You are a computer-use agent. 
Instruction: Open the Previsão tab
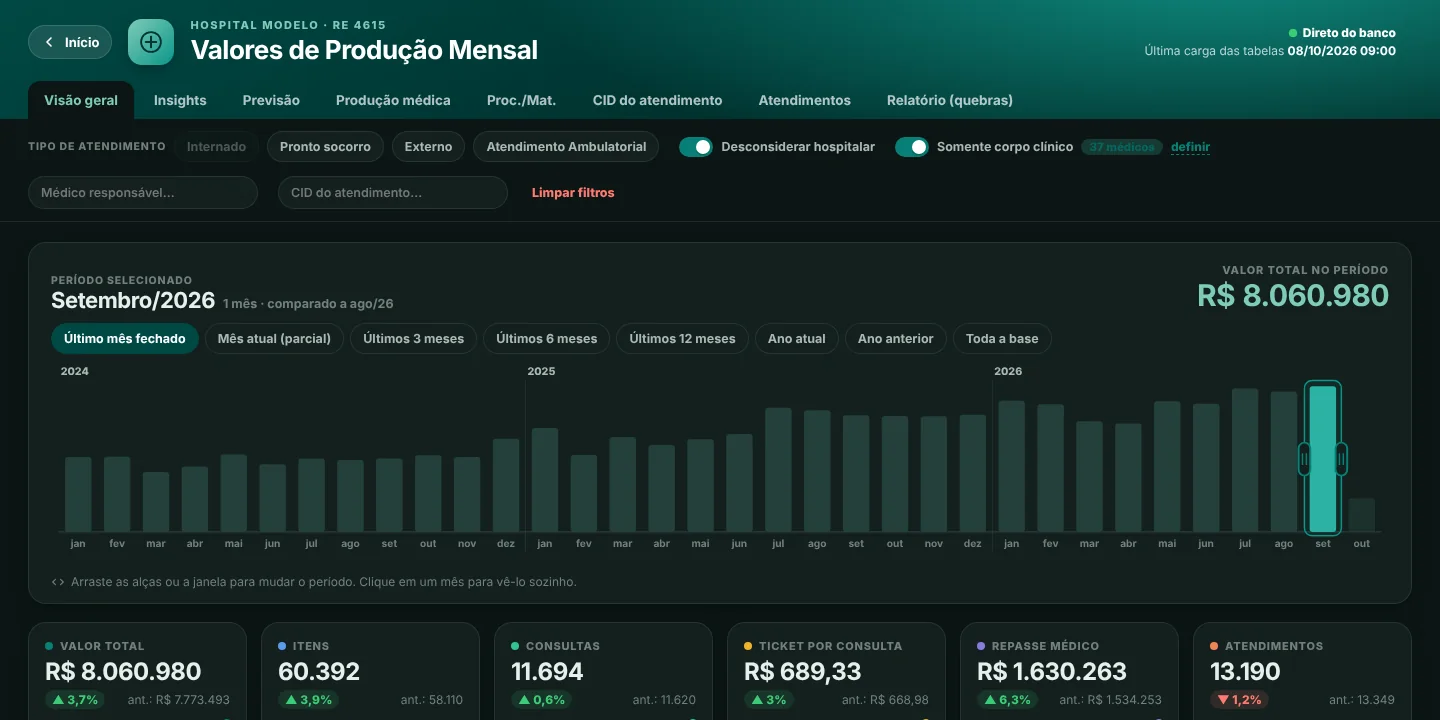coord(271,100)
